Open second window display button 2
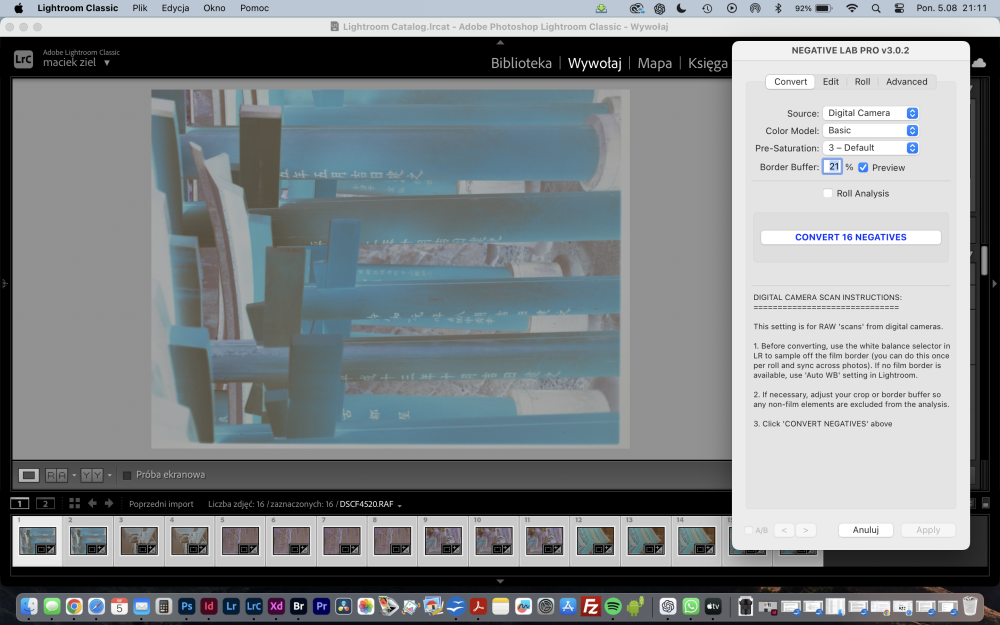The width and height of the screenshot is (1000, 625). [x=45, y=503]
